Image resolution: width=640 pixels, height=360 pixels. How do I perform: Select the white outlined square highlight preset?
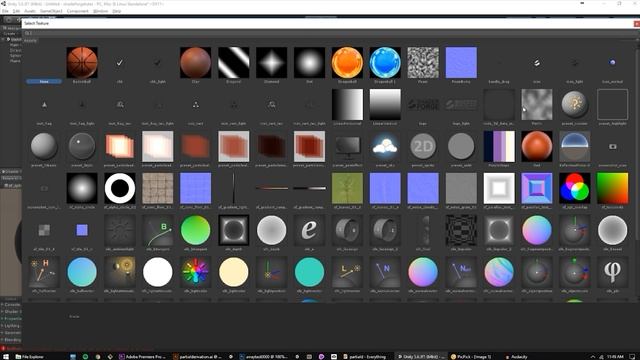612,104
